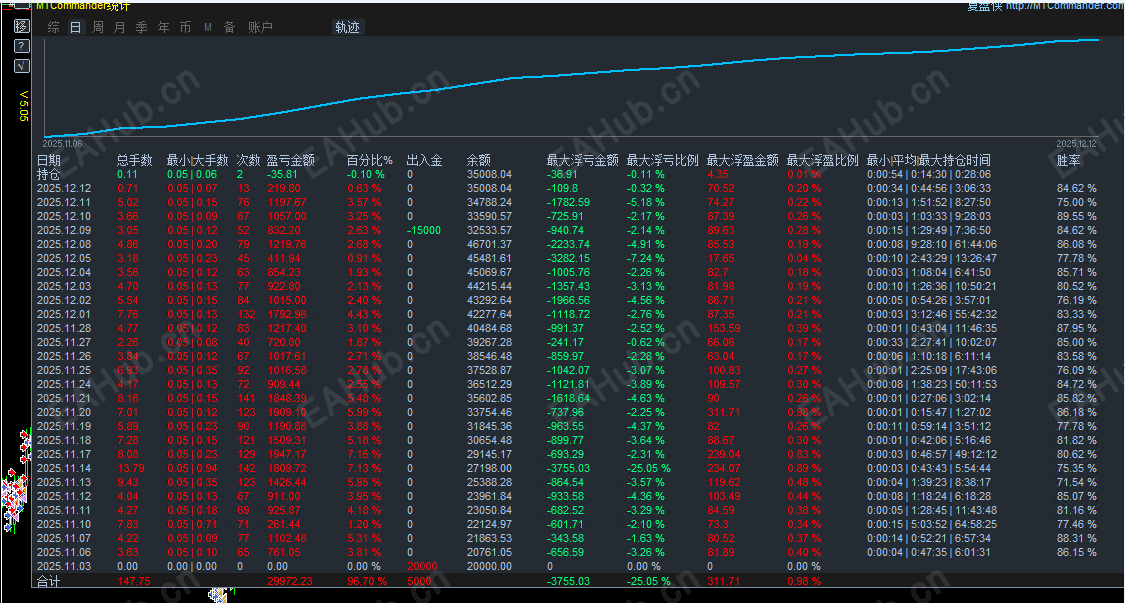Switch to 月 monthly statistics
Viewport: 1125px width, 603px height.
tap(119, 27)
